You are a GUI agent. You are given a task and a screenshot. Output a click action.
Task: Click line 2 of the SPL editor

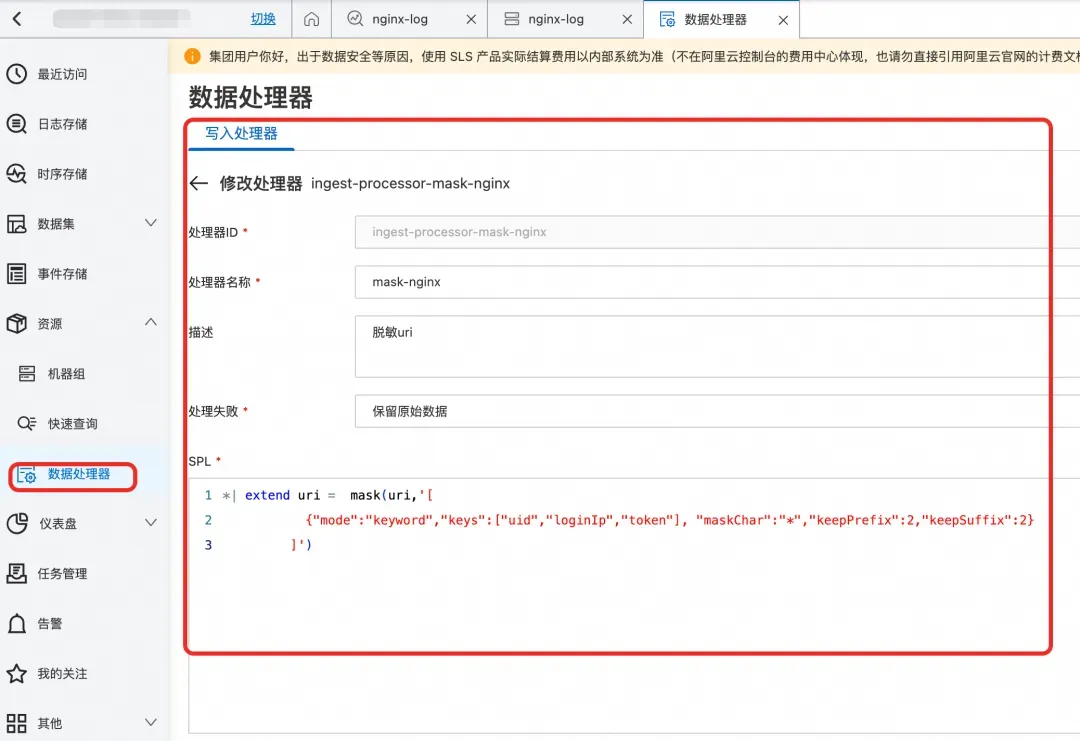669,520
